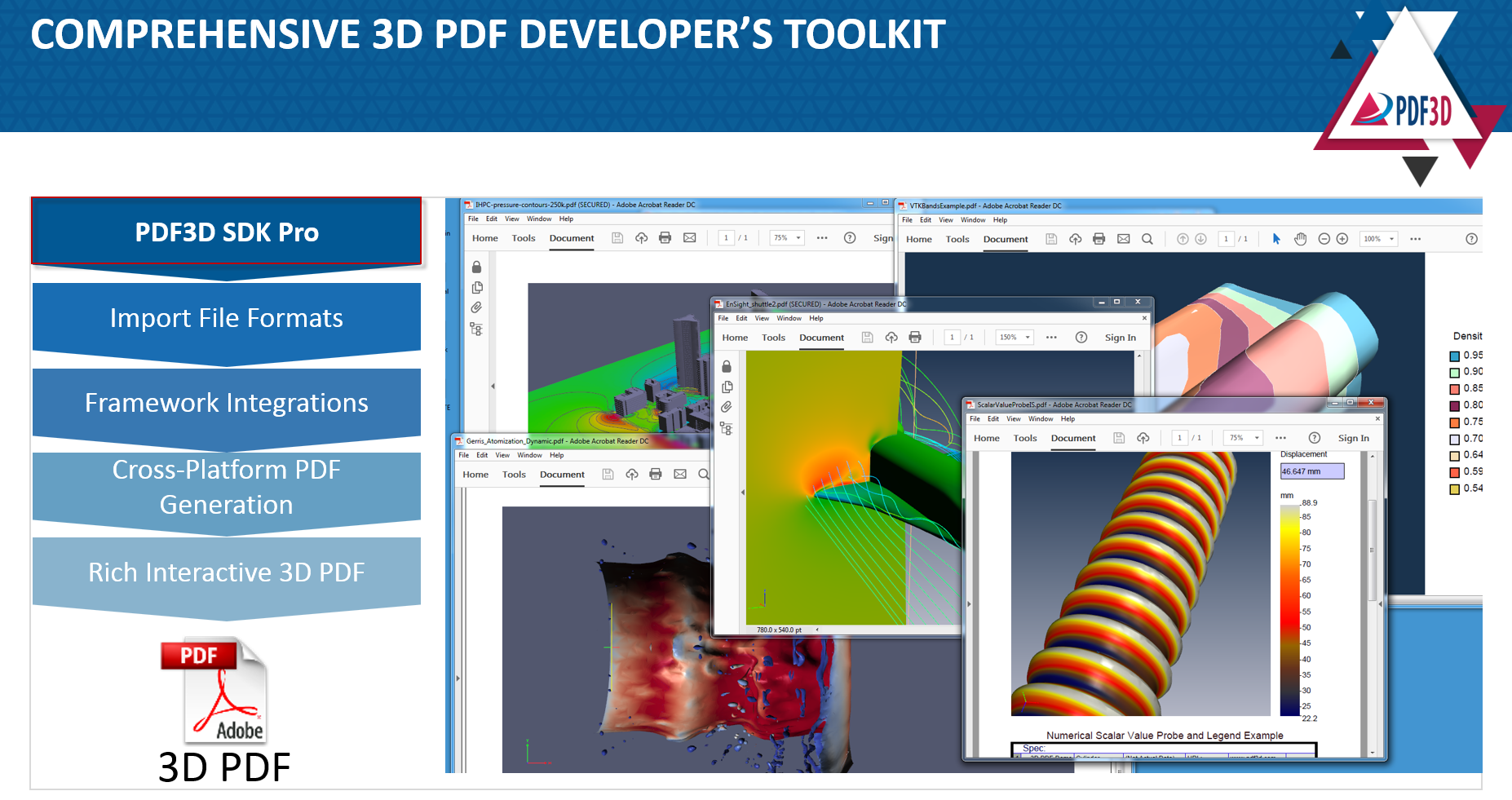Open the help icon in ScalarValueProbe window
The image size is (1512, 800).
[x=1315, y=438]
